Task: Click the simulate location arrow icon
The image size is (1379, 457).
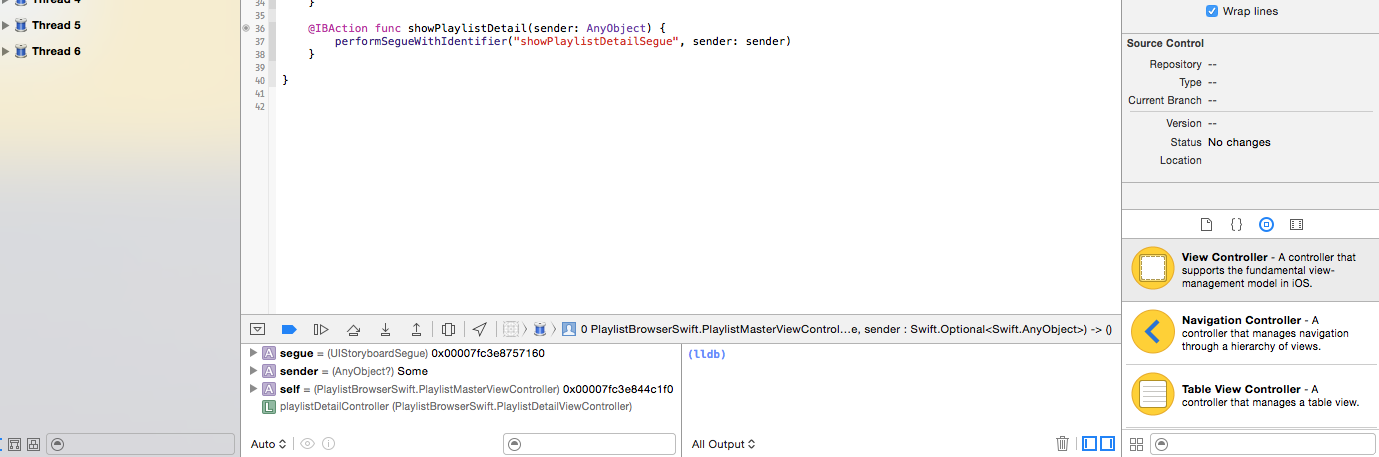Action: (480, 329)
